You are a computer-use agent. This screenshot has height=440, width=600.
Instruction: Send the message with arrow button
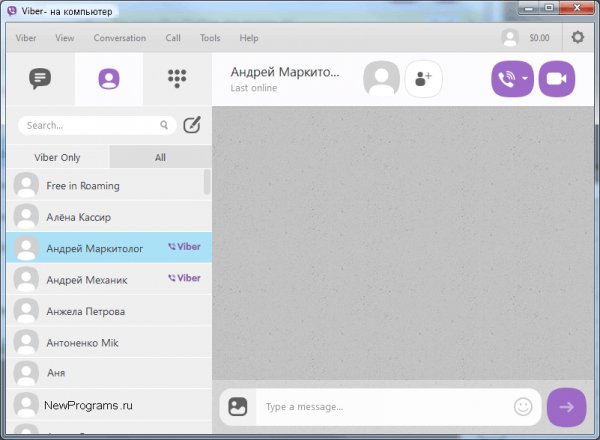click(x=566, y=407)
